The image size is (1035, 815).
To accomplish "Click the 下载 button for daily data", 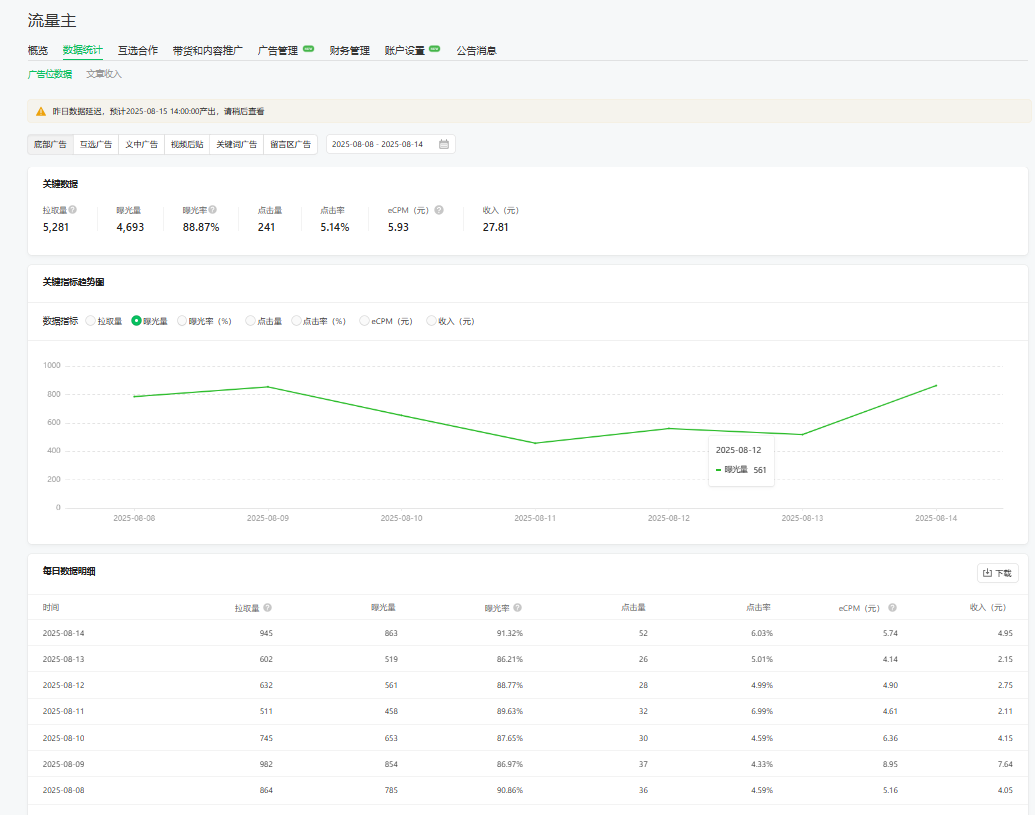I will click(997, 573).
